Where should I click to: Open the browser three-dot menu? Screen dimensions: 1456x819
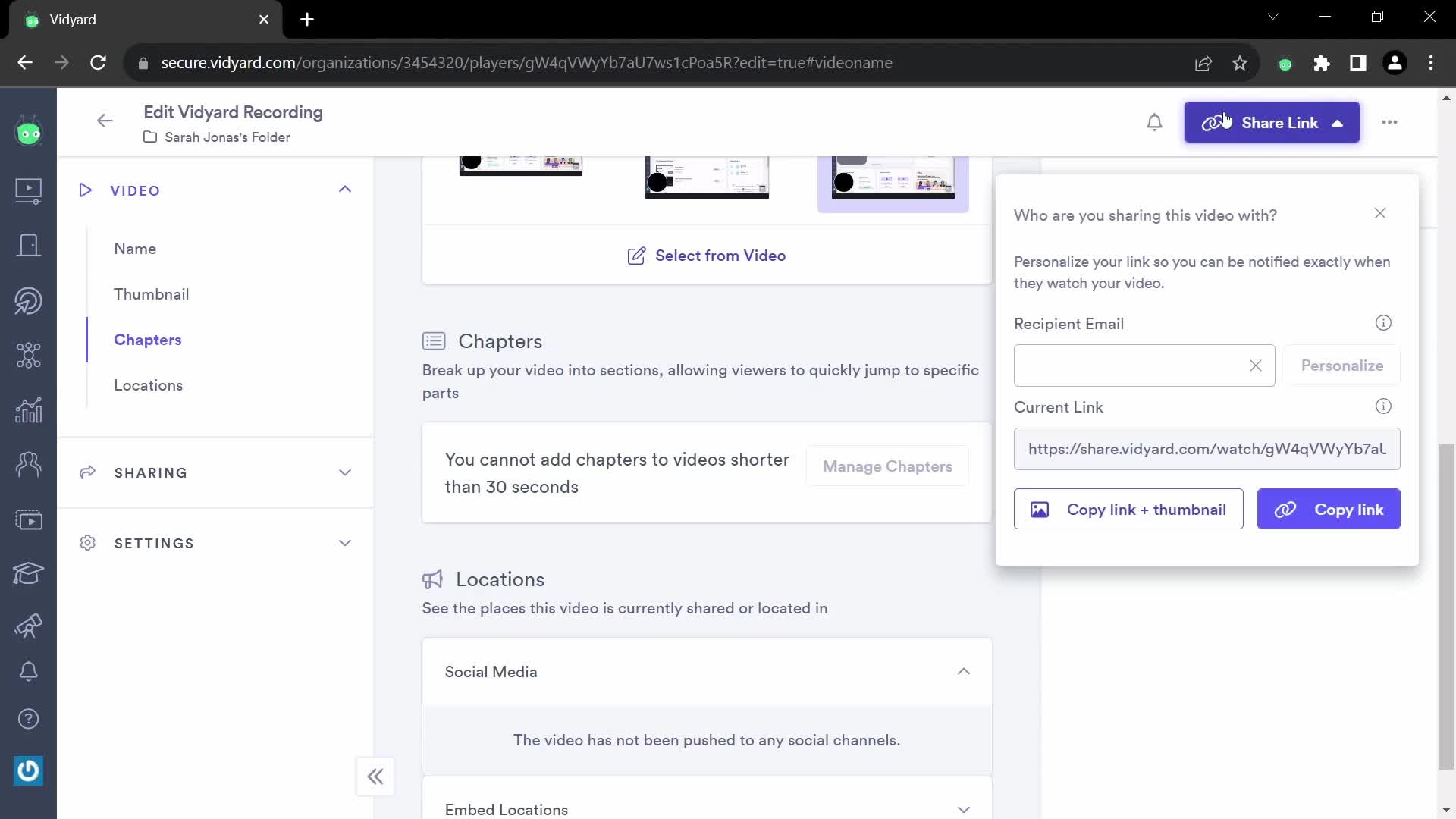point(1431,63)
